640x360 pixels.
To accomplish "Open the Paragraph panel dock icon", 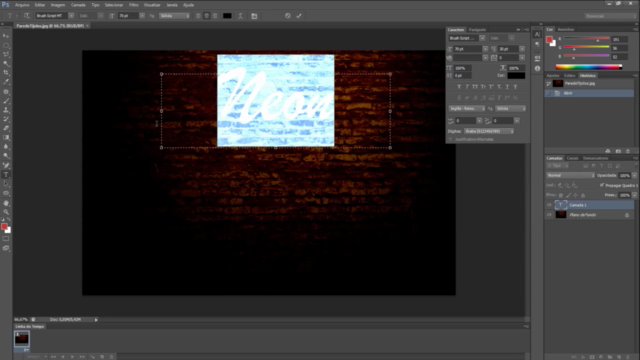I will pos(537,44).
